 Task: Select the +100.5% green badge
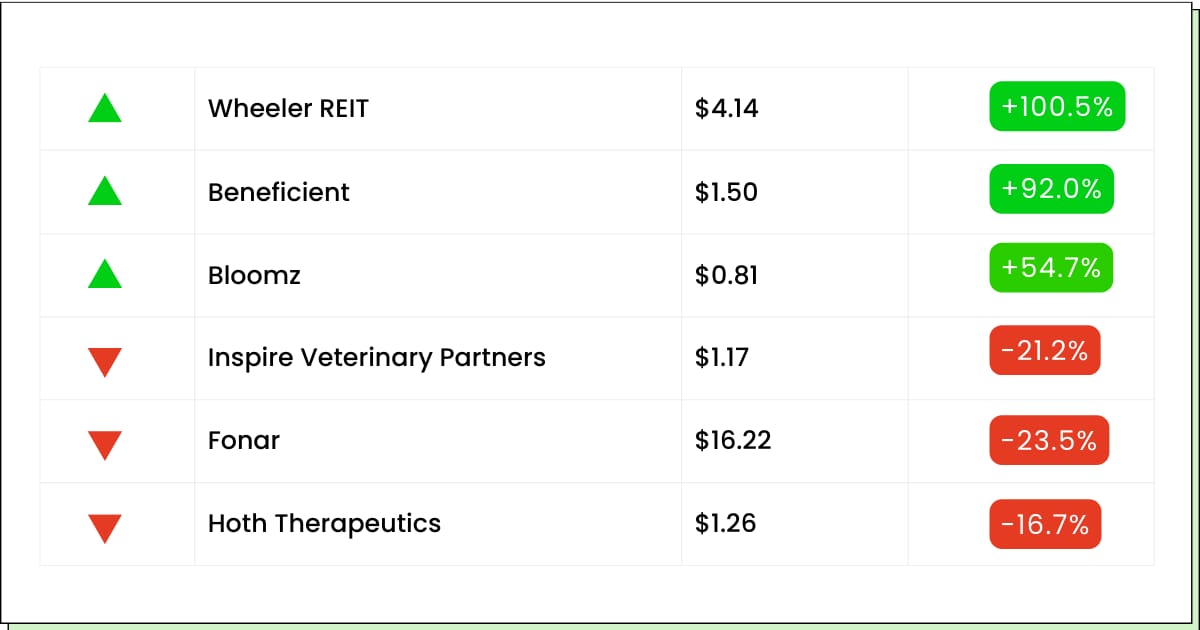[x=1057, y=106]
